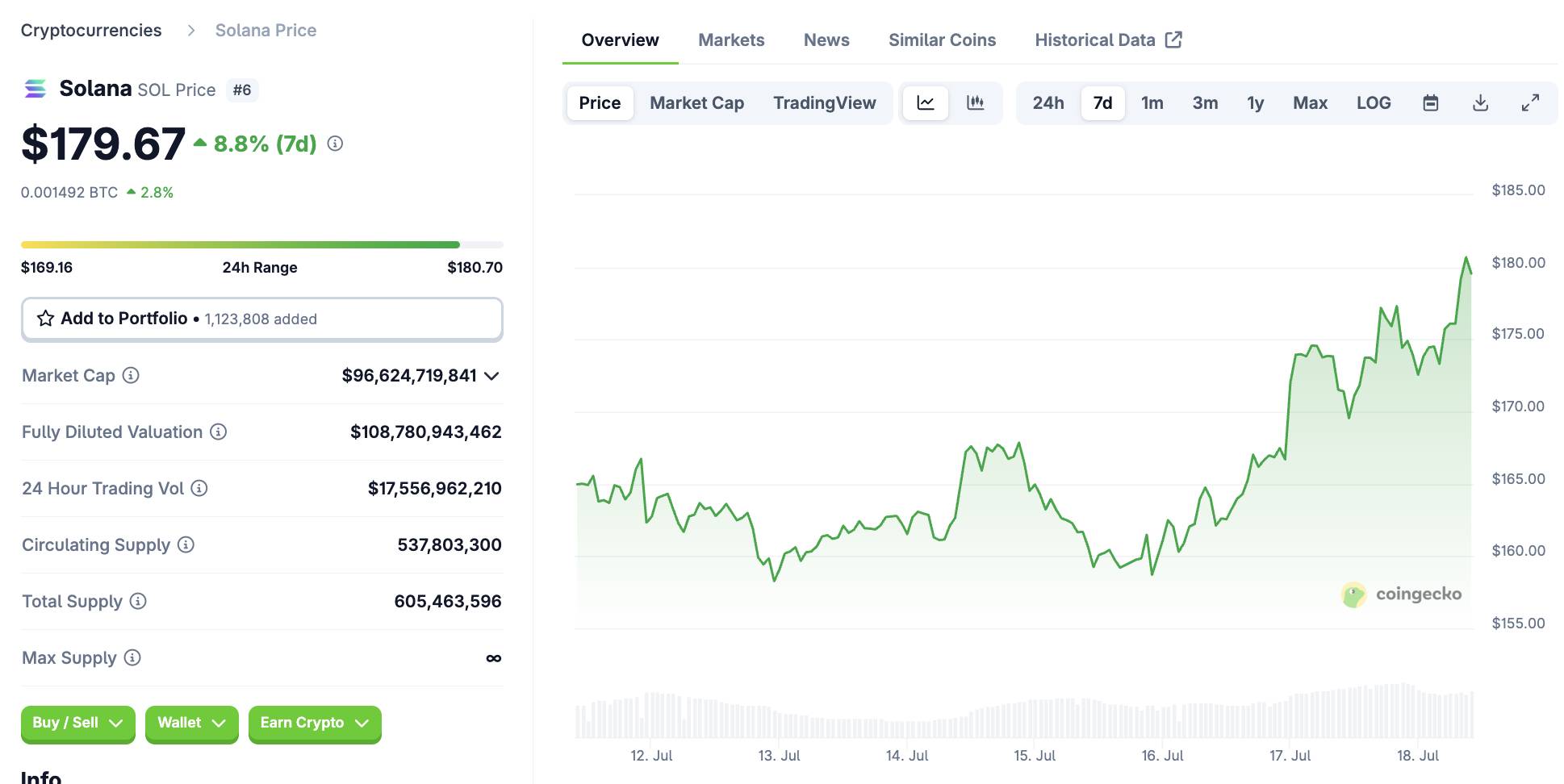The width and height of the screenshot is (1564, 784).
Task: Click the 605,463,596 total supply value
Action: point(448,601)
